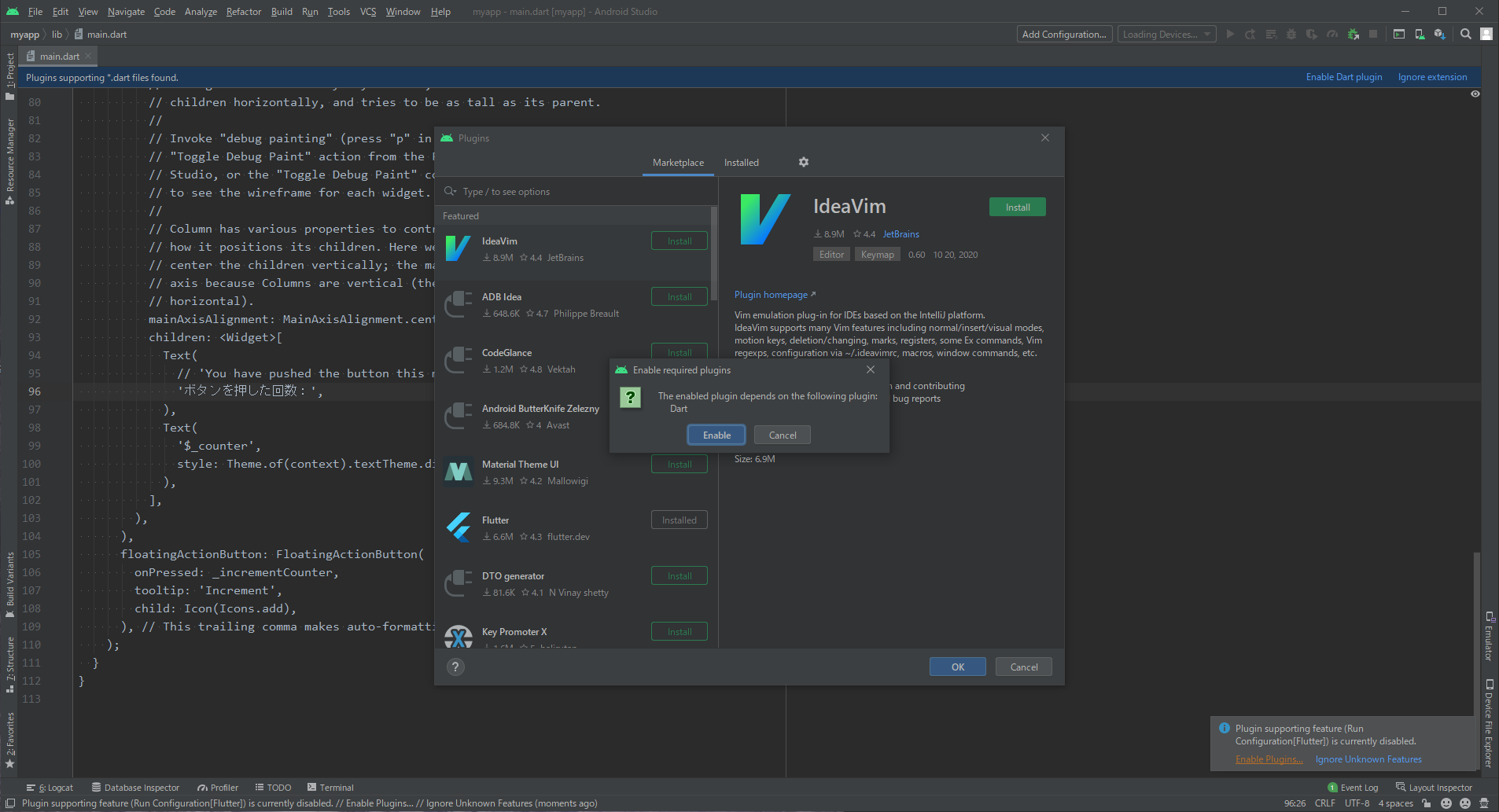Open the SDK Manager cube icon
Image resolution: width=1499 pixels, height=812 pixels.
pos(1440,35)
